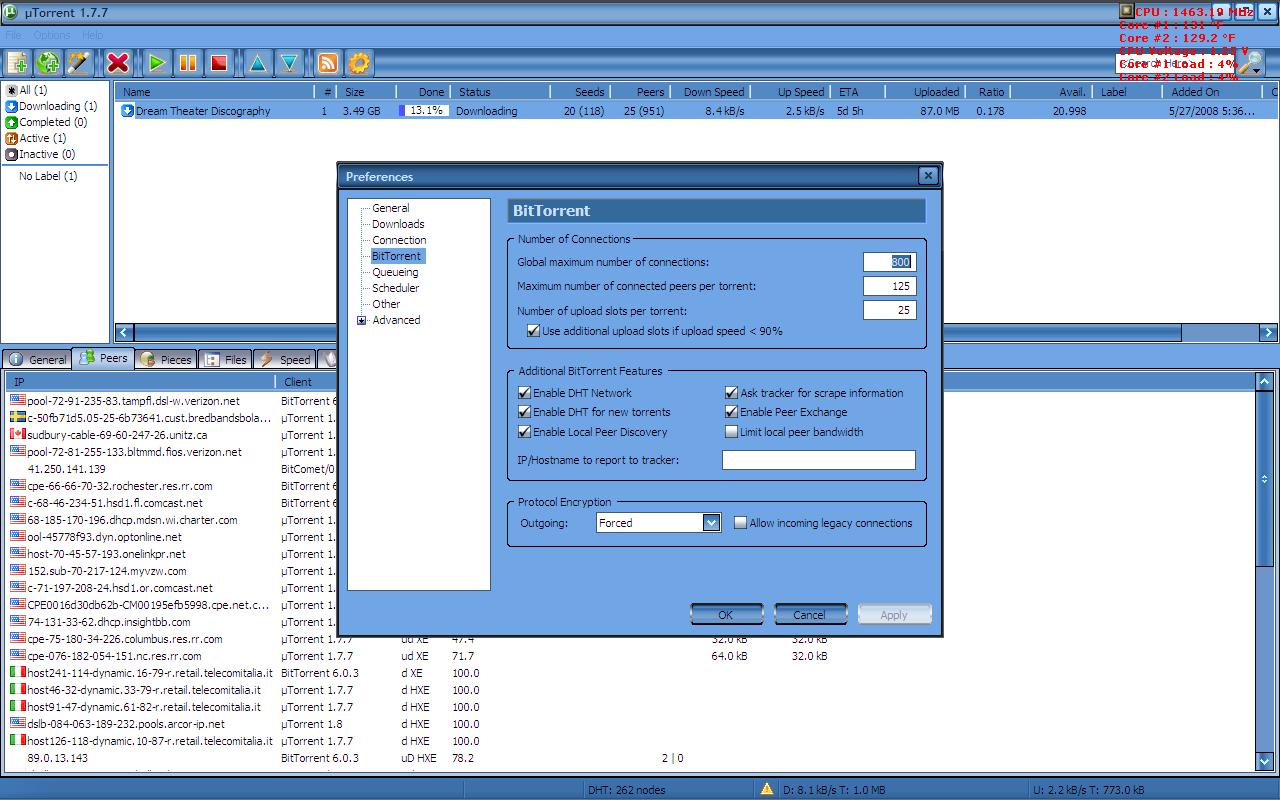Select Other in the Preferences tree
The width and height of the screenshot is (1280, 800).
tap(386, 304)
